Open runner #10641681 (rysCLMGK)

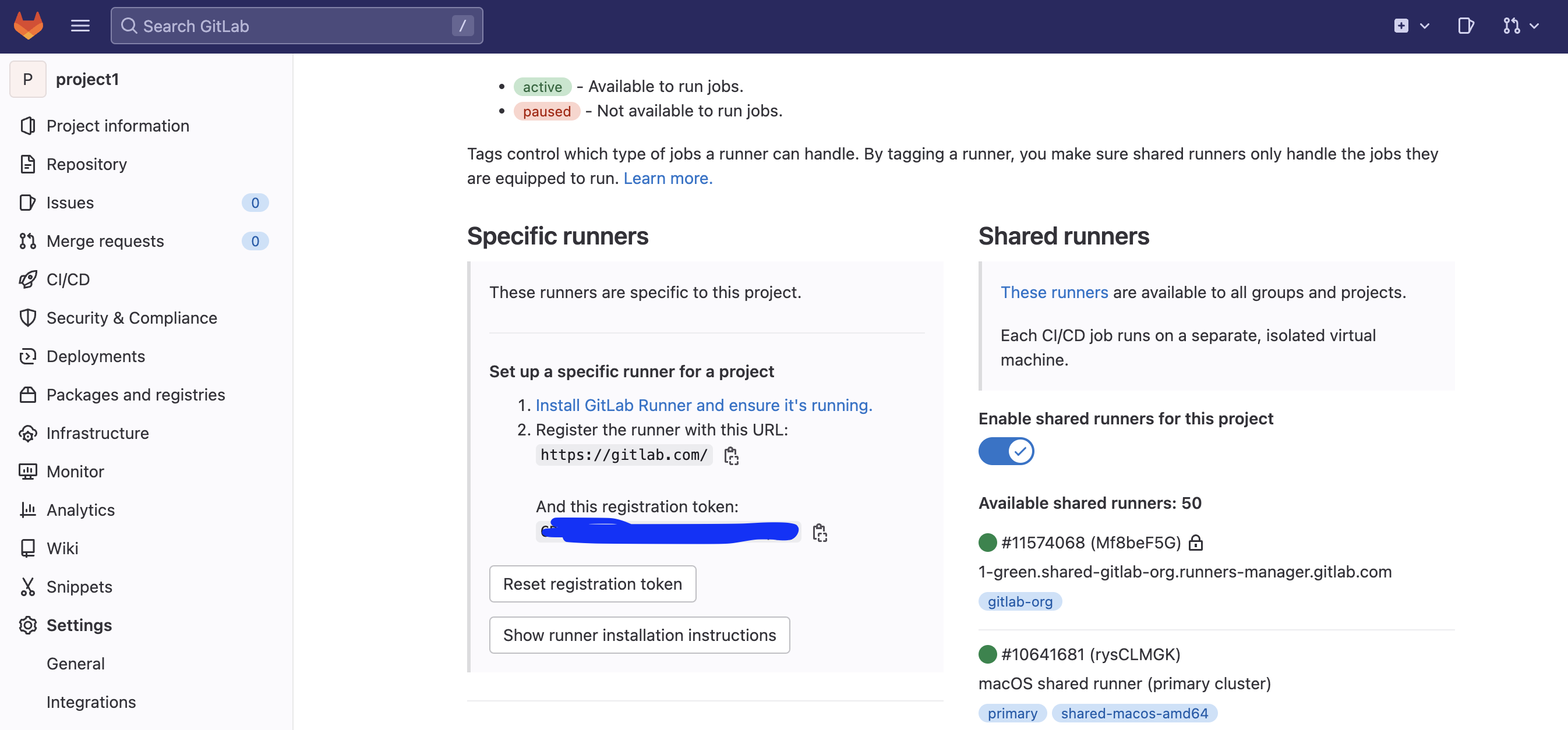click(x=1091, y=654)
